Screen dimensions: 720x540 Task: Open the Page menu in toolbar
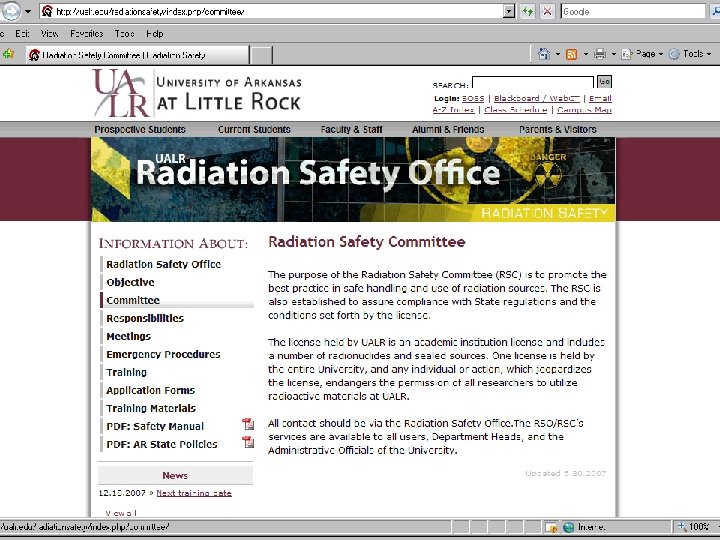coord(642,54)
